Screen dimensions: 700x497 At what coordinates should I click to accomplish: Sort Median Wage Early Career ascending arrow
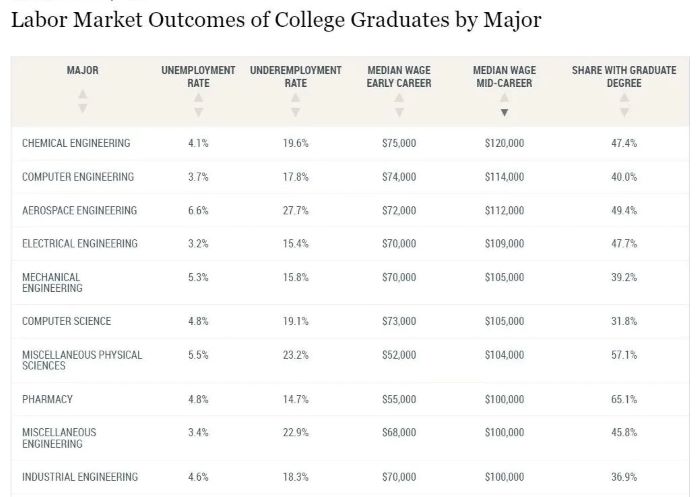coord(399,98)
